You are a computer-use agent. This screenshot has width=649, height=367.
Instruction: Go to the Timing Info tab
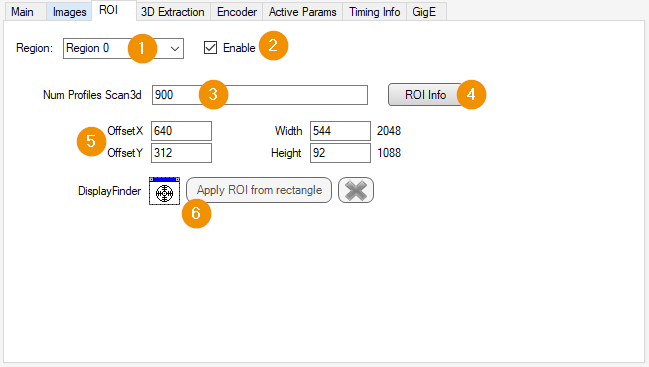[x=375, y=12]
